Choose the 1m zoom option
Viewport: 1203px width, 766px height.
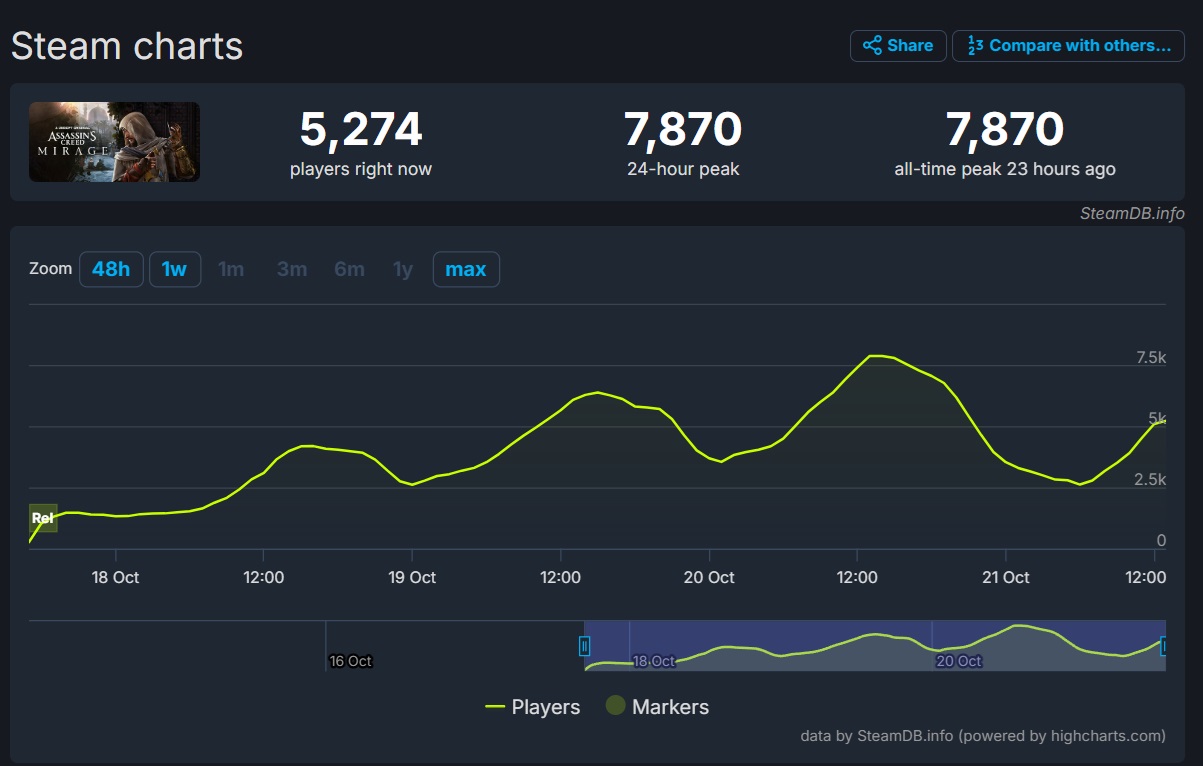[x=231, y=269]
